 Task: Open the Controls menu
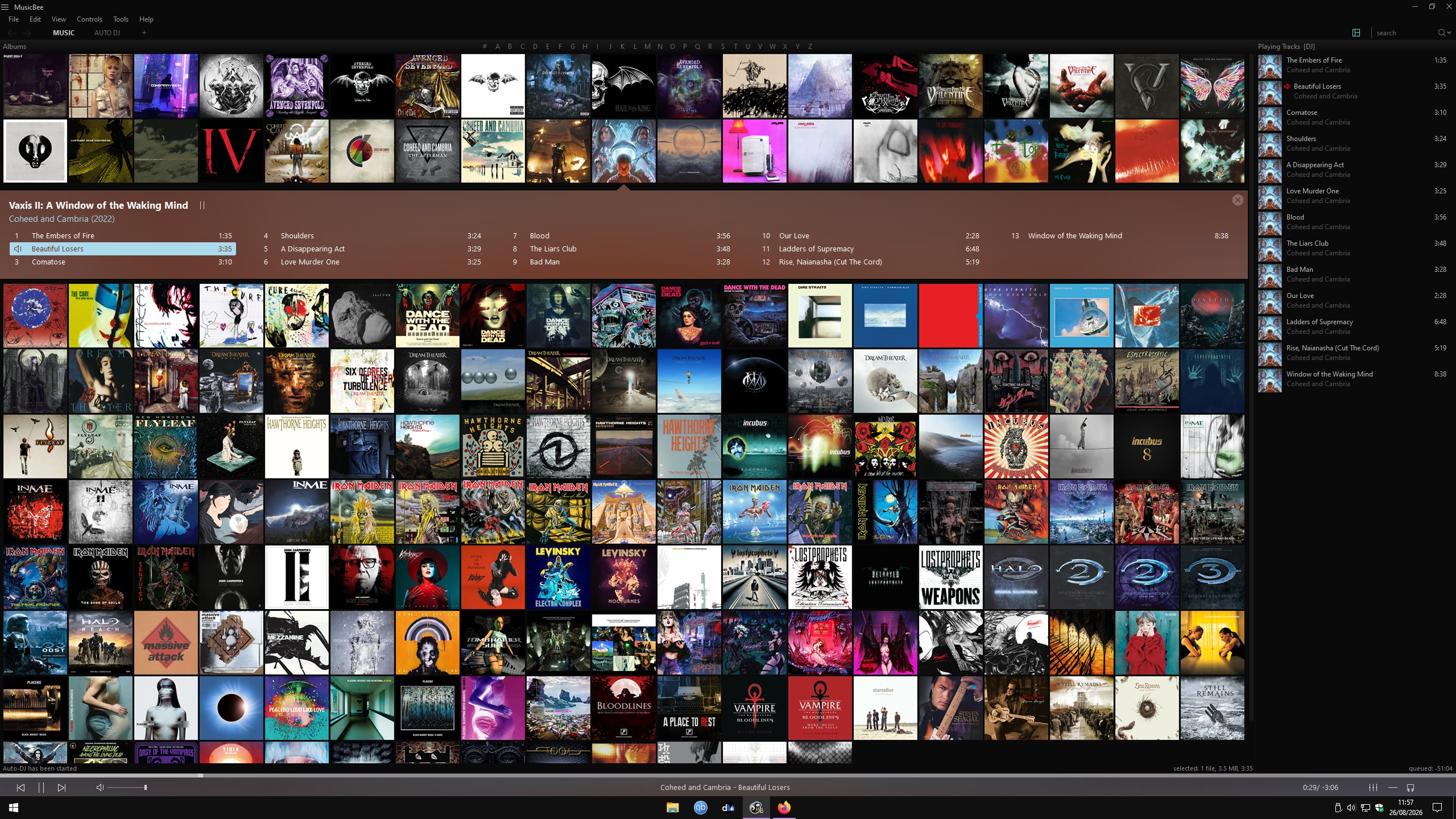pos(89,19)
